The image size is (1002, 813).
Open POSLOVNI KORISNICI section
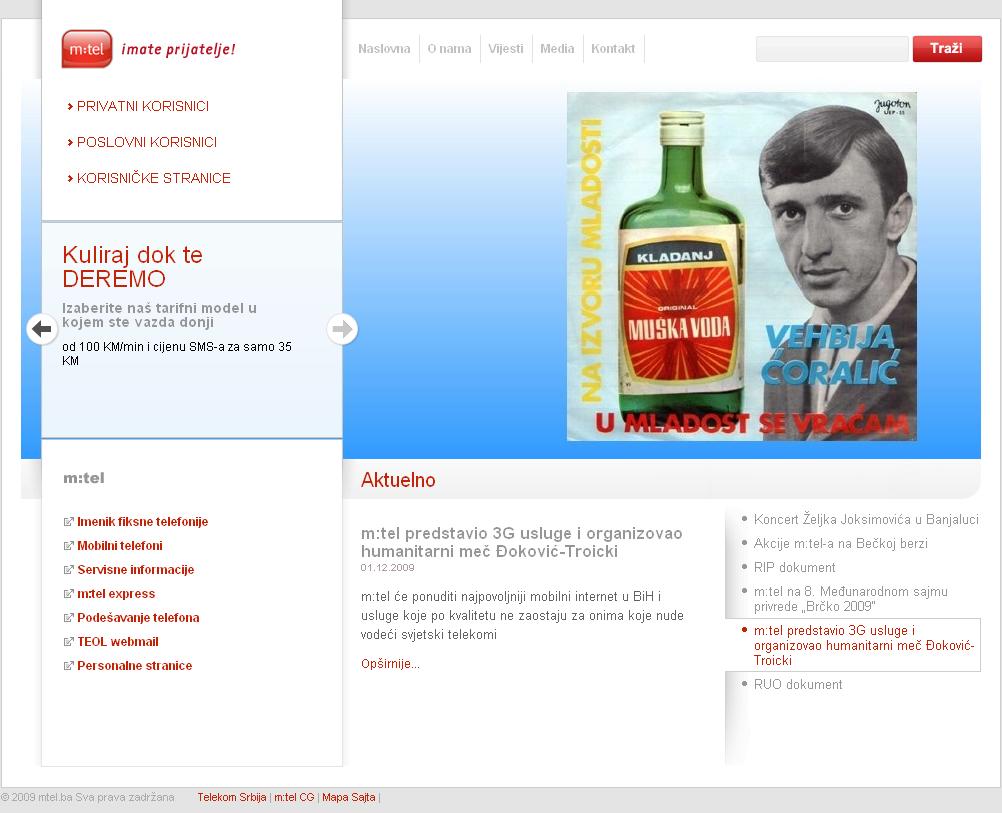[x=147, y=142]
